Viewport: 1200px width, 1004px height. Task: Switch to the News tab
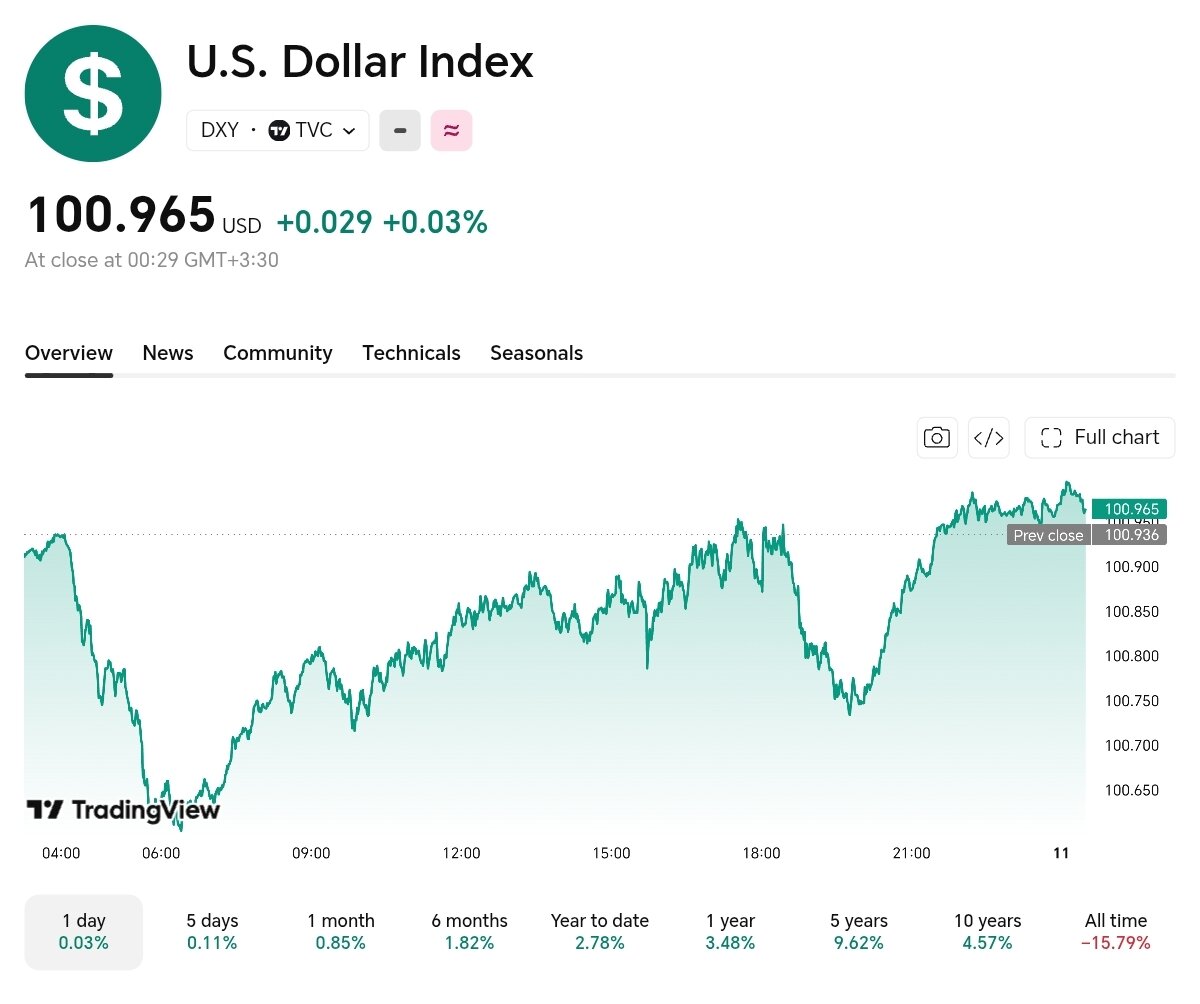(x=168, y=353)
